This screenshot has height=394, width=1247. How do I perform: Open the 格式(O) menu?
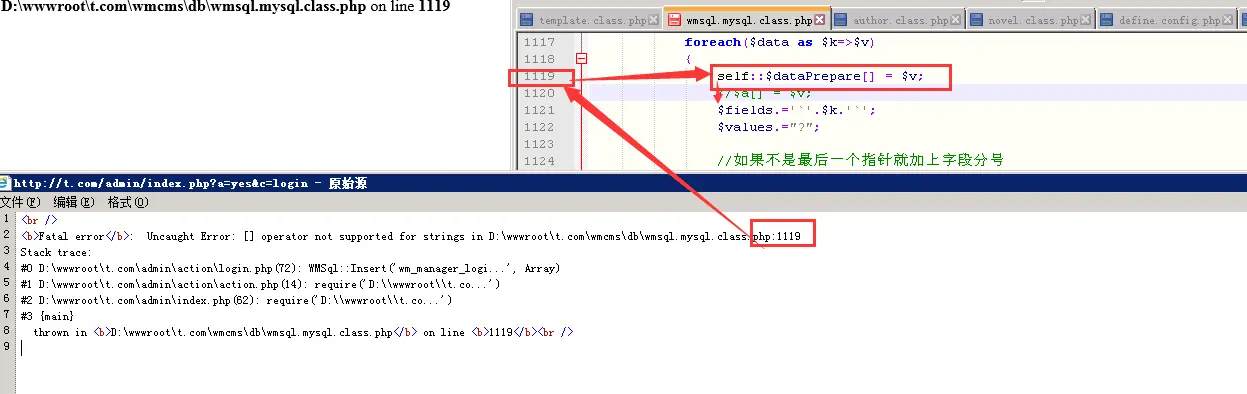click(x=128, y=202)
